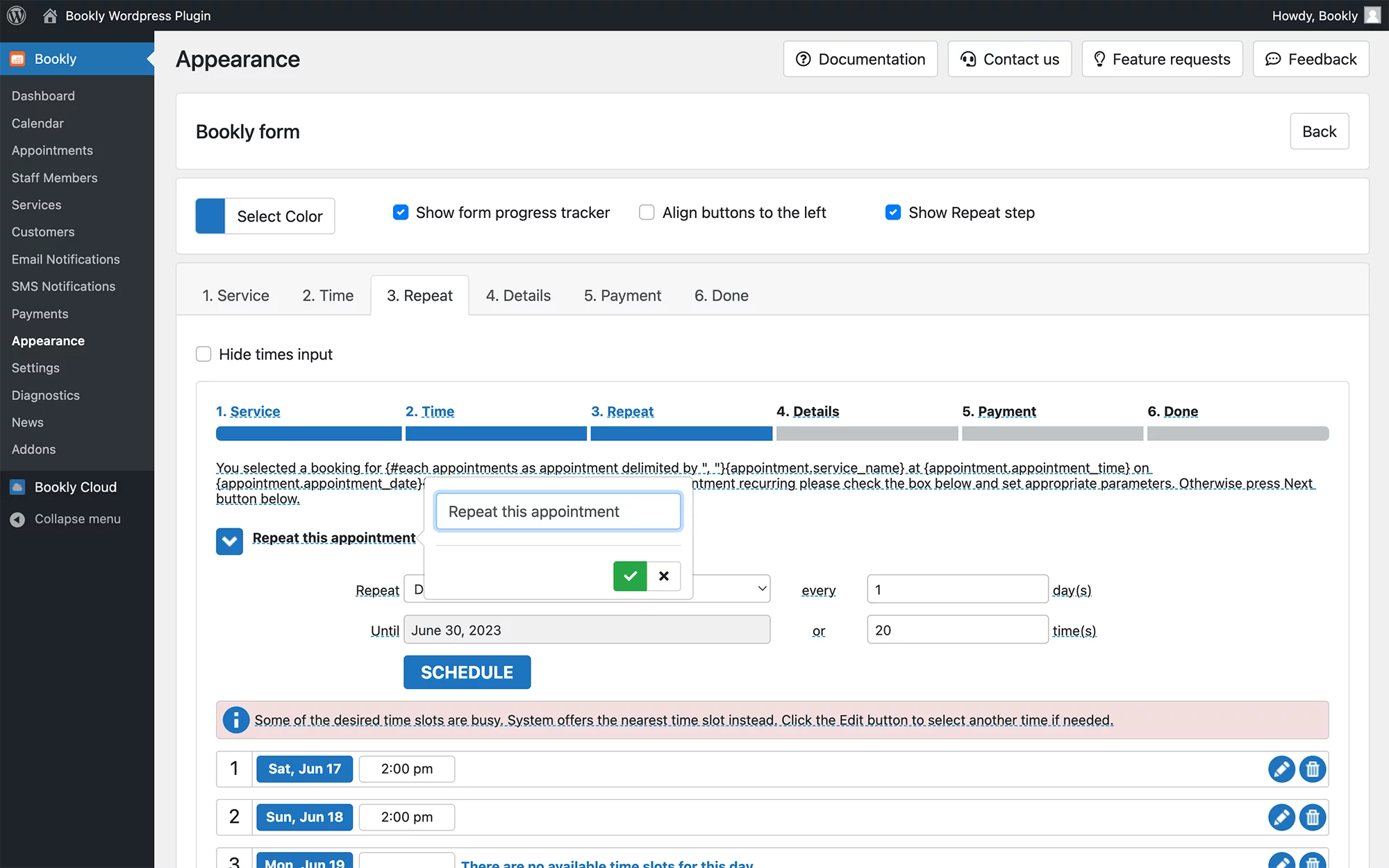
Task: Open Dashboard in the sidebar
Action: pyautogui.click(x=43, y=96)
